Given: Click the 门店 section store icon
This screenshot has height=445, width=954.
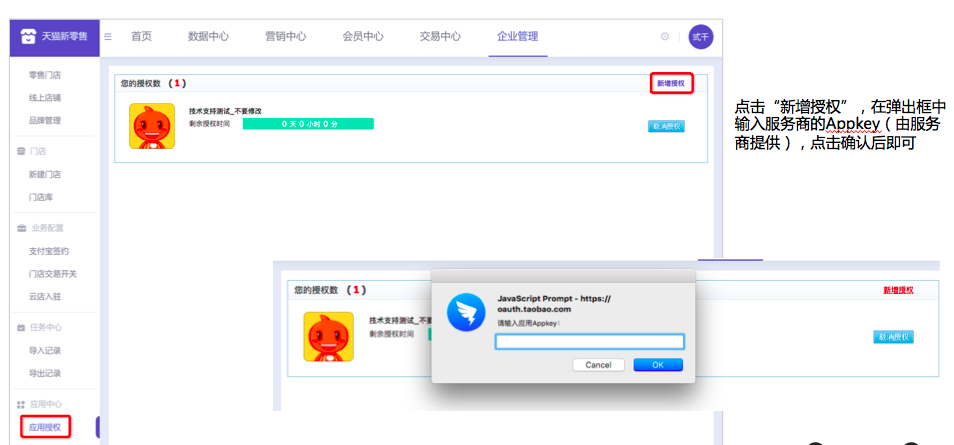Looking at the screenshot, I should click(x=21, y=151).
